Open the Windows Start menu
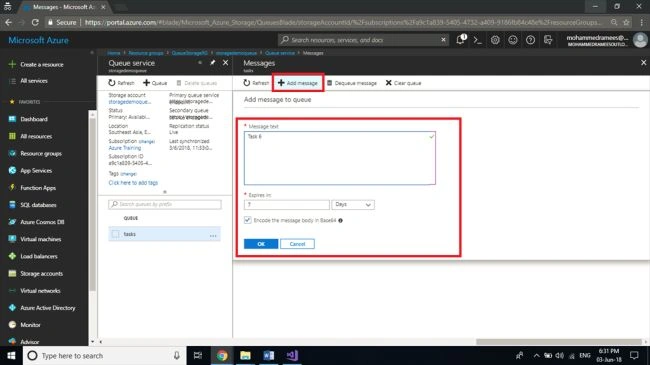This screenshot has height=365, width=650. tap(11, 355)
